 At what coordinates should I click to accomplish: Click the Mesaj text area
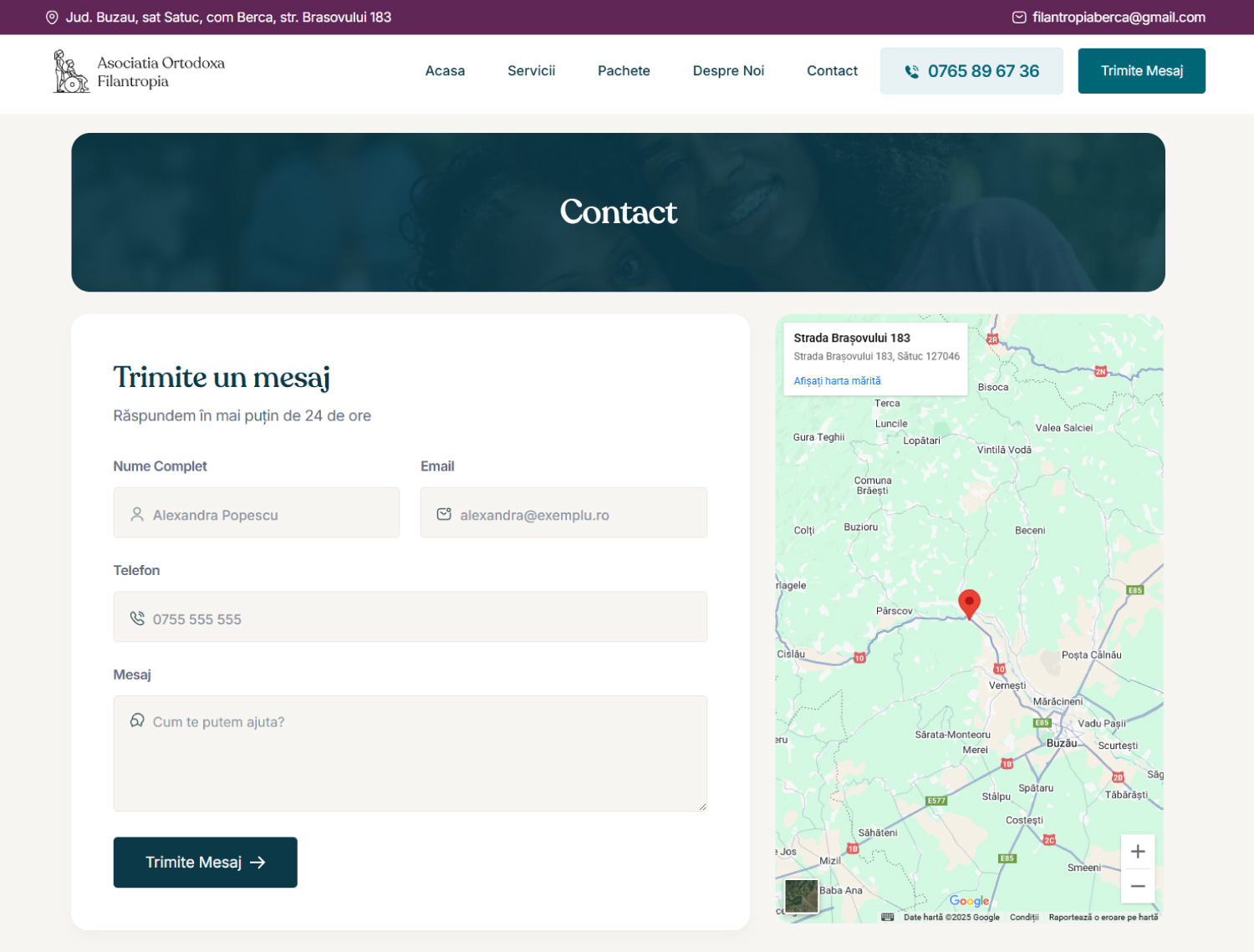tap(410, 754)
